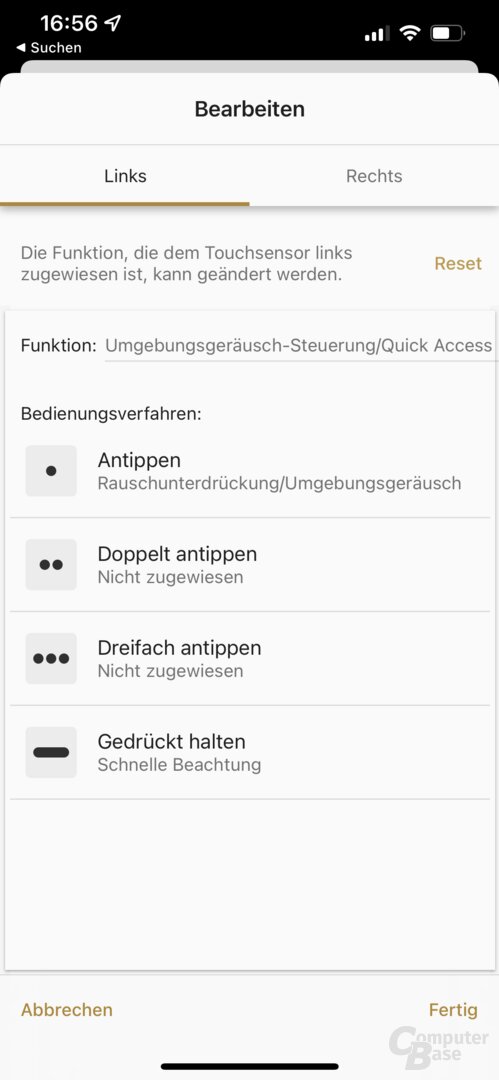This screenshot has width=499, height=1080.
Task: Tap the battery indicator icon
Action: click(x=448, y=32)
